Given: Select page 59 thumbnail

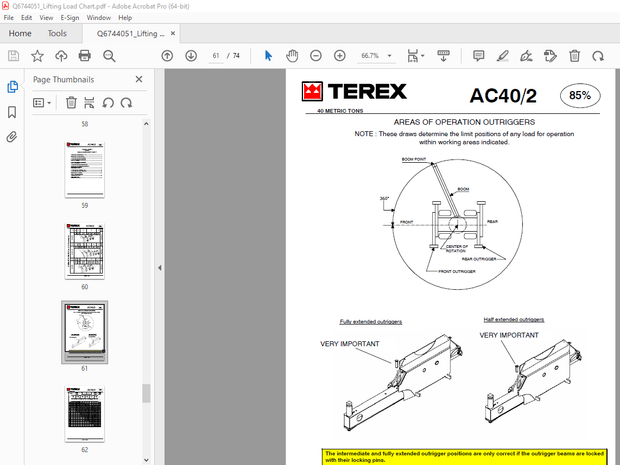Looking at the screenshot, I should pyautogui.click(x=85, y=170).
